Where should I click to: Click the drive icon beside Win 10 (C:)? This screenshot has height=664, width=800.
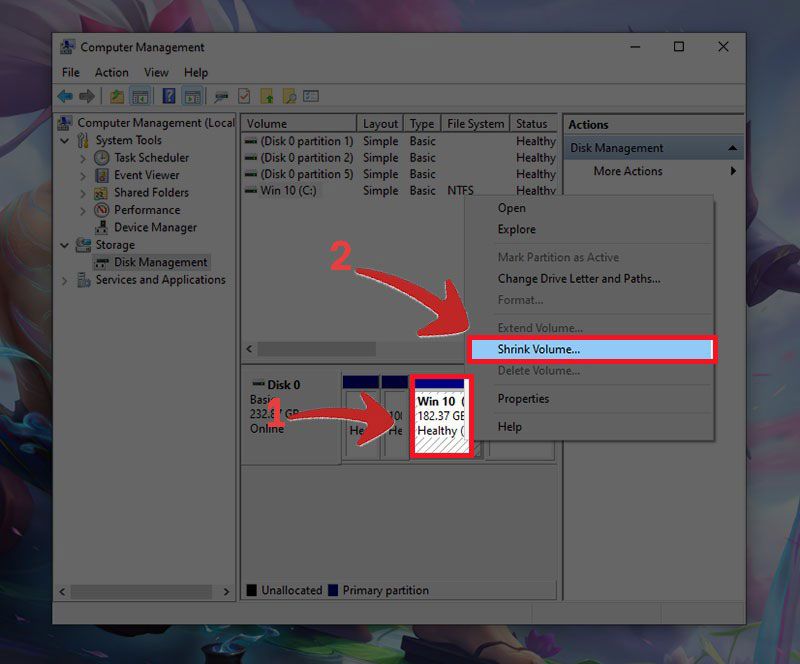pyautogui.click(x=251, y=190)
